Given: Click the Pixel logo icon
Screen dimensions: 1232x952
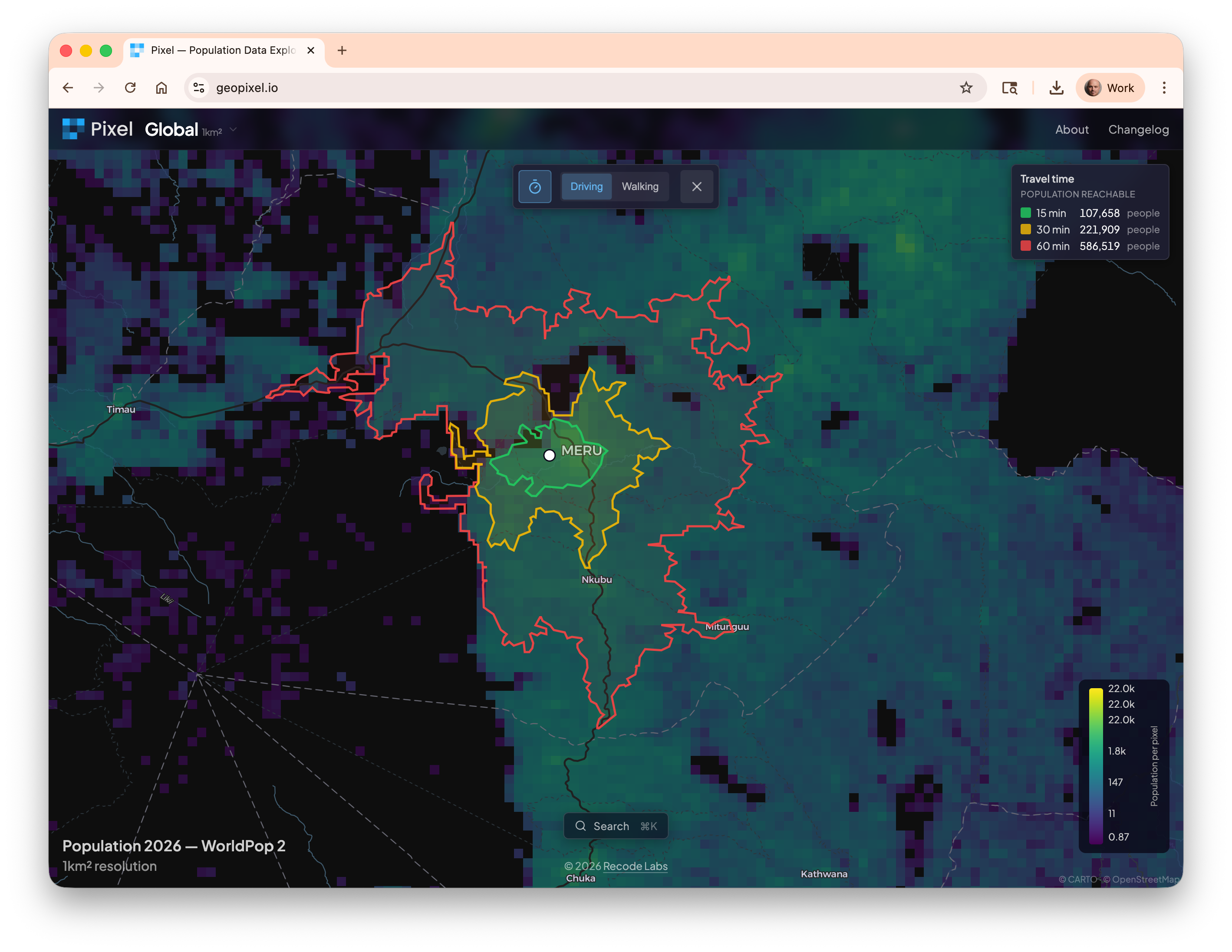Looking at the screenshot, I should (x=73, y=128).
